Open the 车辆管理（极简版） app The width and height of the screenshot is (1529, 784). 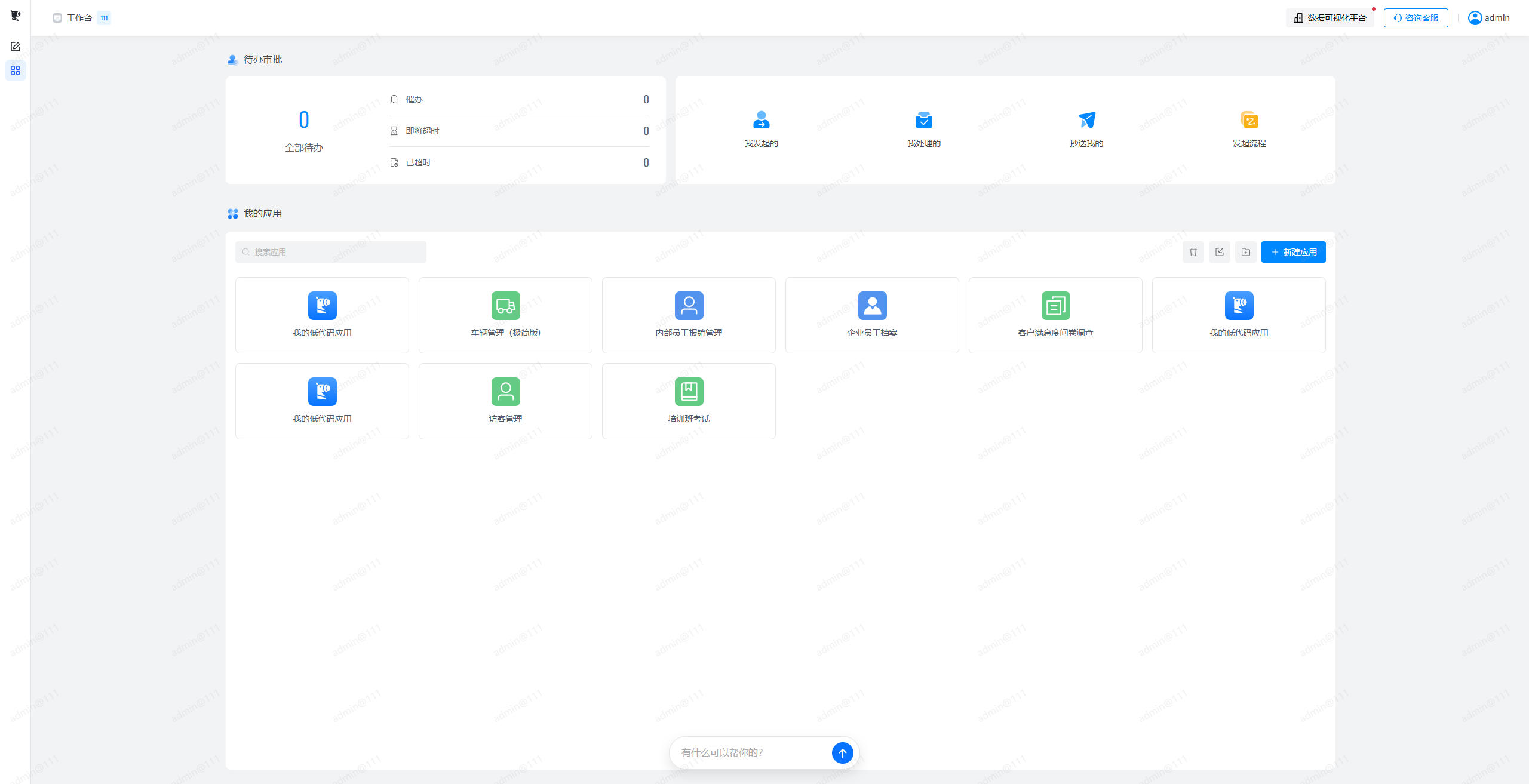coord(506,315)
